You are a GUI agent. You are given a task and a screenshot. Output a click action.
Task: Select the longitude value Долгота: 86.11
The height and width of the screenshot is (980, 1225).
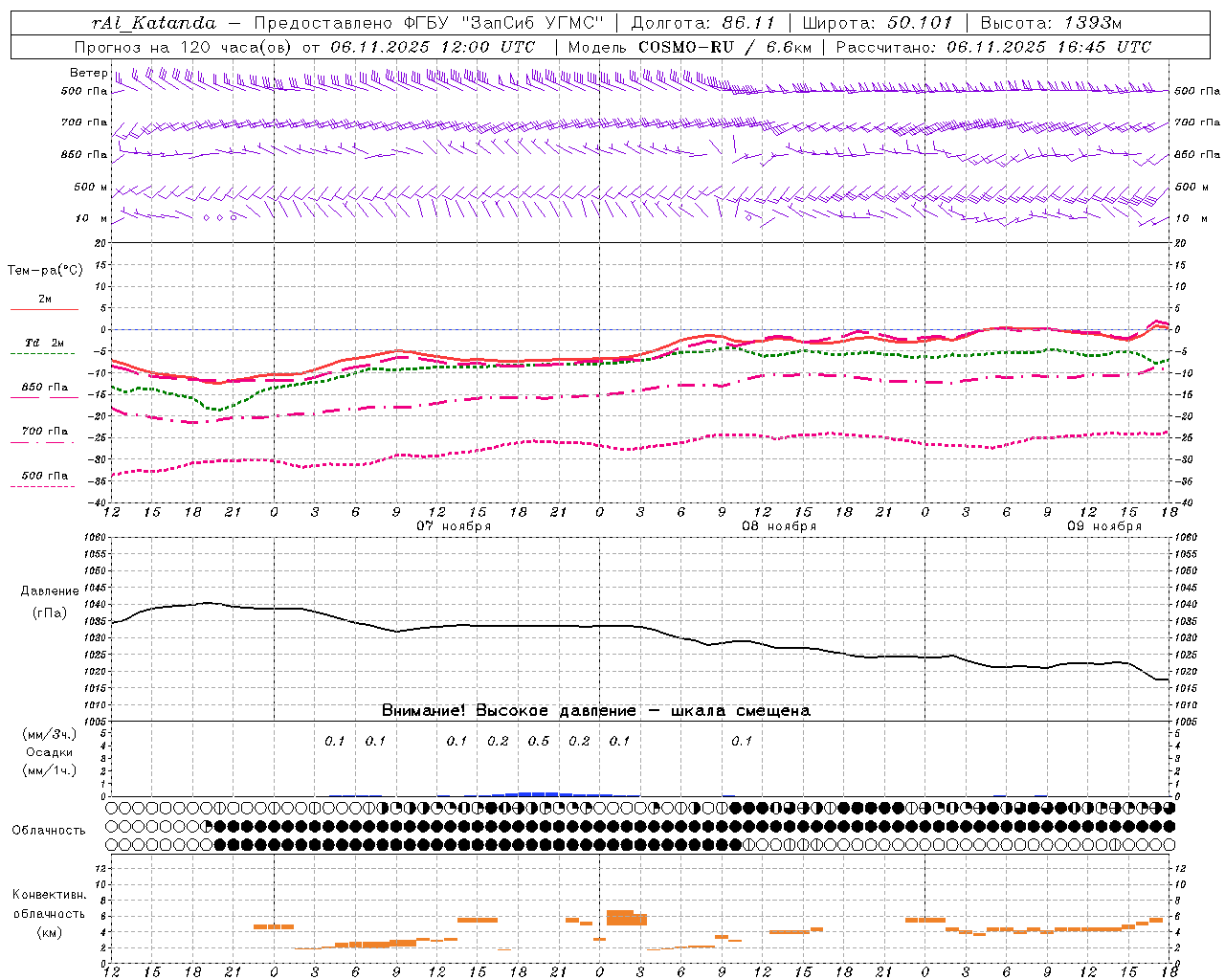point(704,23)
